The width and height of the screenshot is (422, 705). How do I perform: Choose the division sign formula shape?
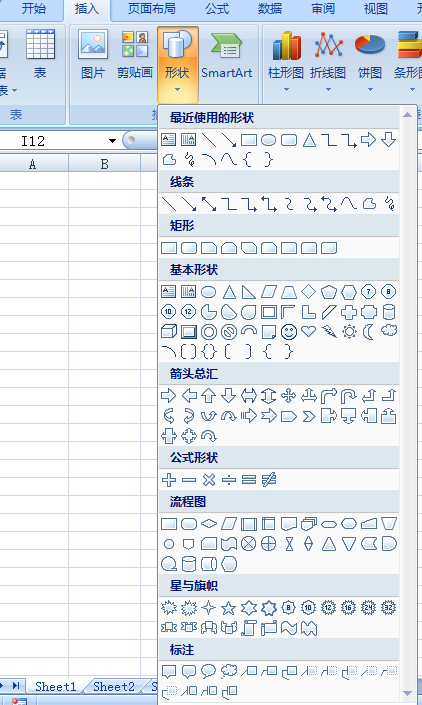[x=229, y=480]
